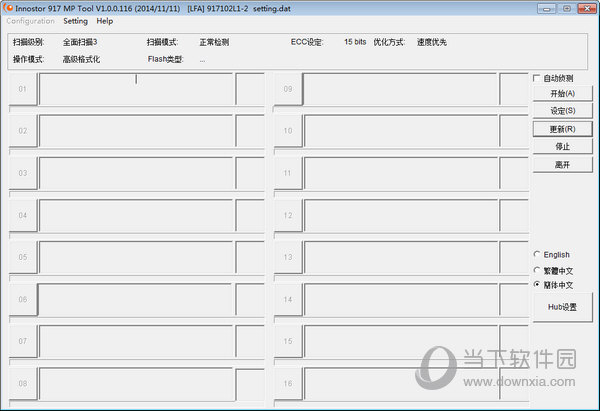Click port slot 02 button
This screenshot has height=411, width=600.
pos(23,131)
